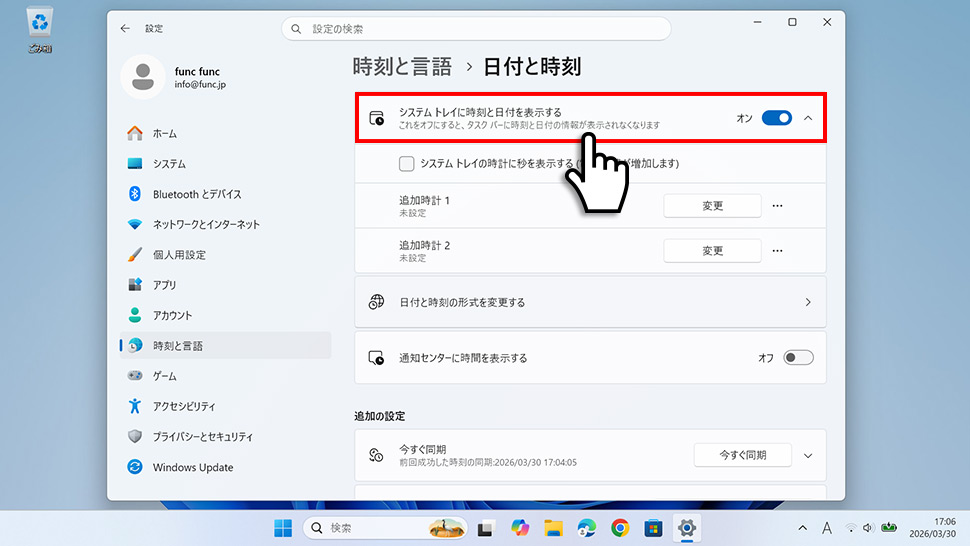
Task: Click more options (…) for 追加時計 1
Action: (777, 206)
